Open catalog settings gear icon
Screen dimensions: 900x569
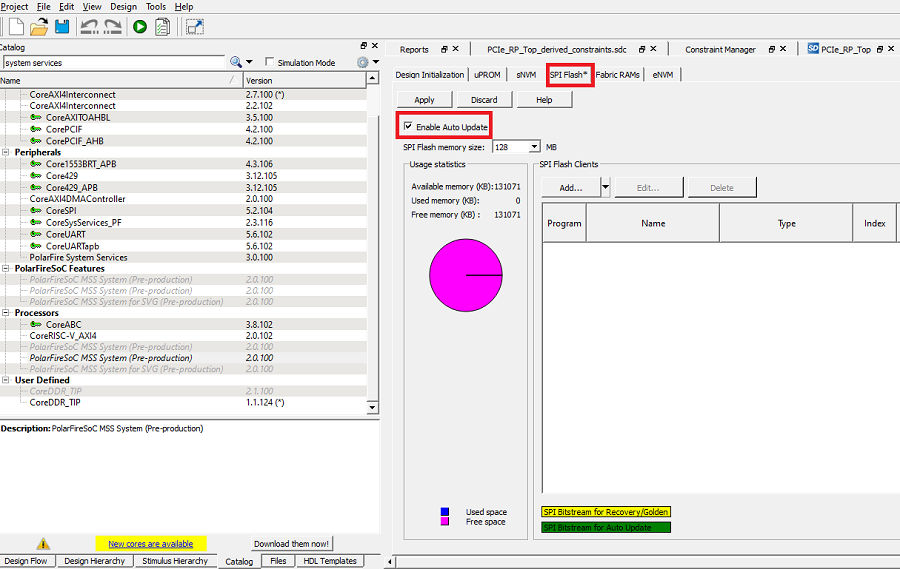pyautogui.click(x=363, y=62)
